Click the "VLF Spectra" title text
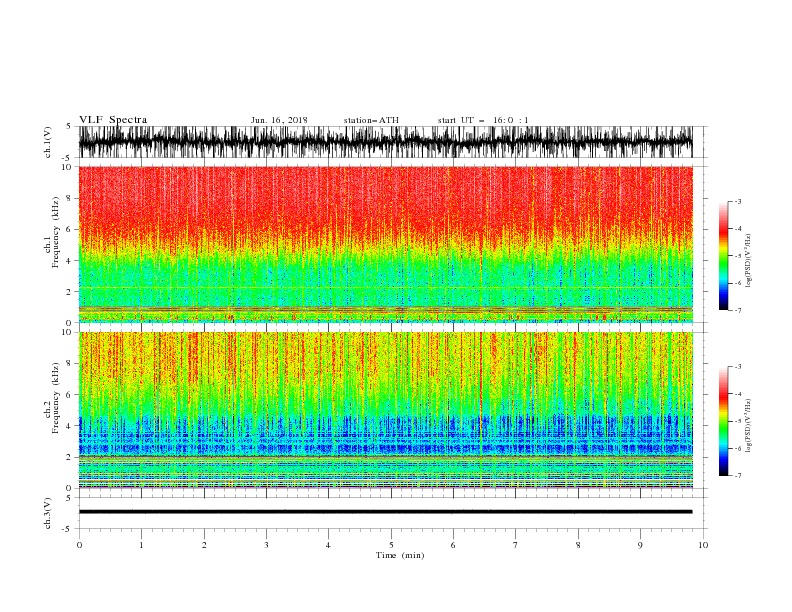This screenshot has height=612, width=792. click(x=113, y=120)
